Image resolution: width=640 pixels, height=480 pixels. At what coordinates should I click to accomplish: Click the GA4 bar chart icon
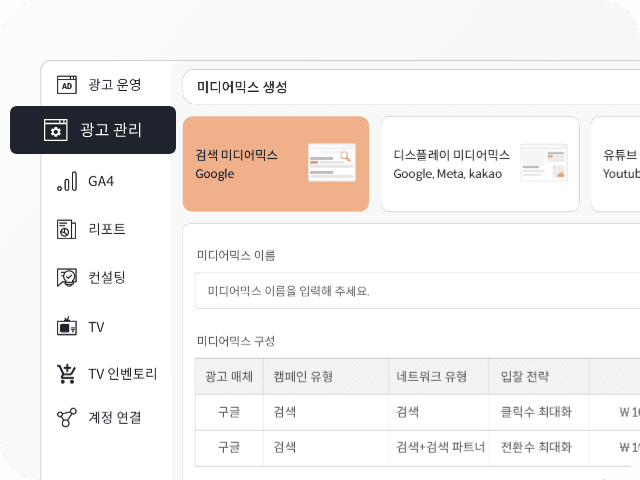tap(67, 181)
